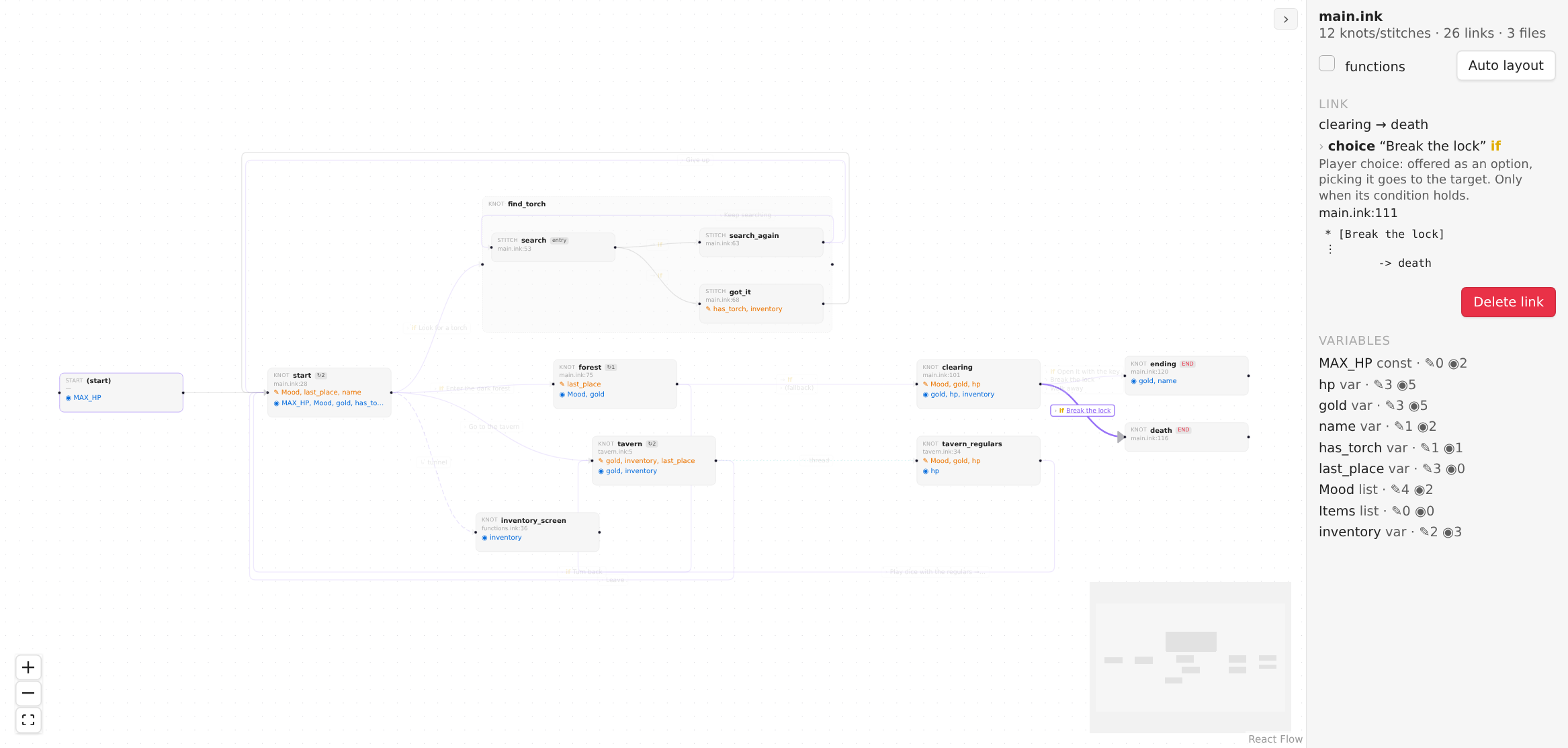This screenshot has width=1568, height=748.
Task: Select the ending knot node
Action: coord(1186,376)
